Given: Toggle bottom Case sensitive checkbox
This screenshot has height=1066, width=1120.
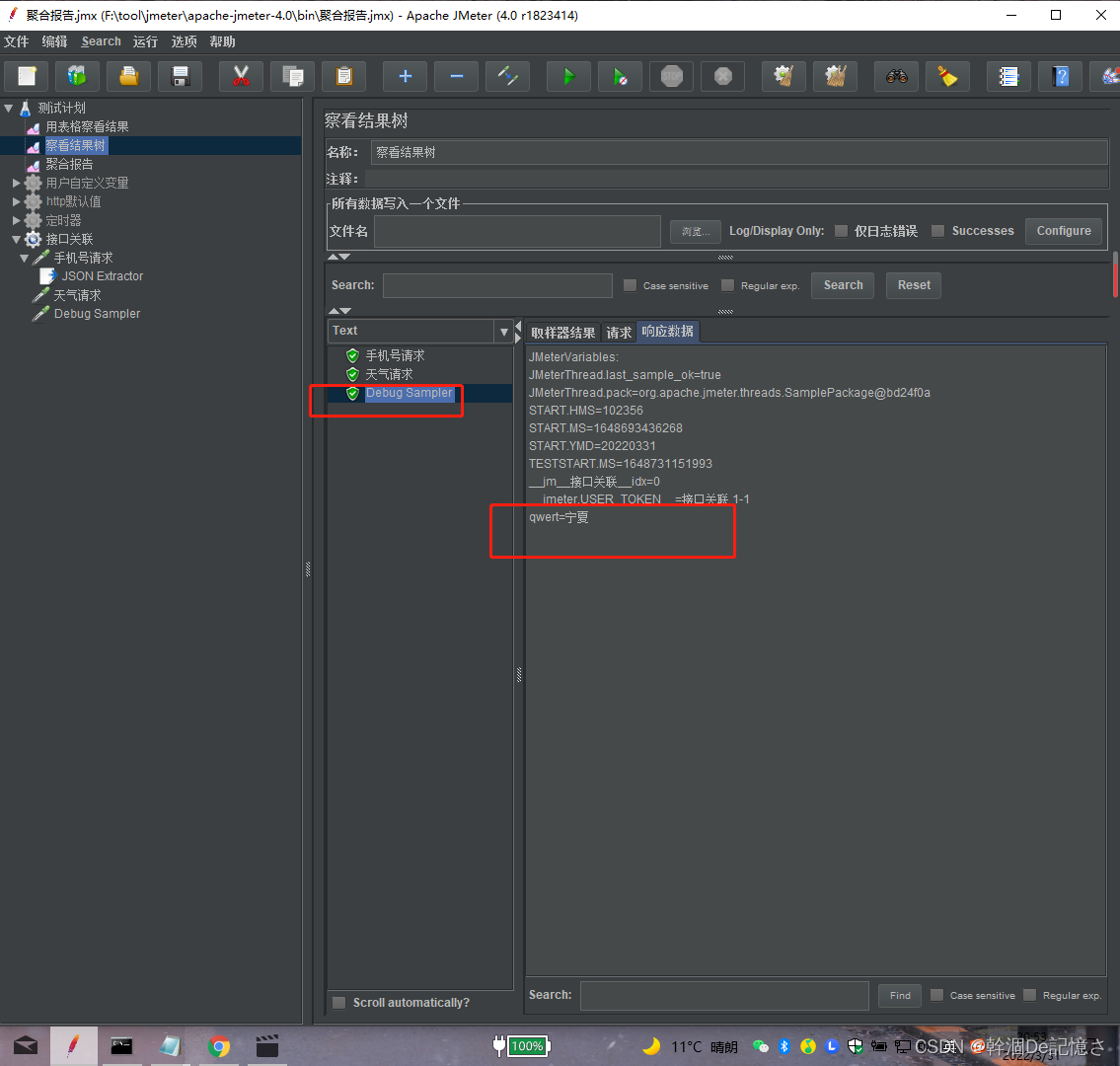Looking at the screenshot, I should tap(936, 995).
